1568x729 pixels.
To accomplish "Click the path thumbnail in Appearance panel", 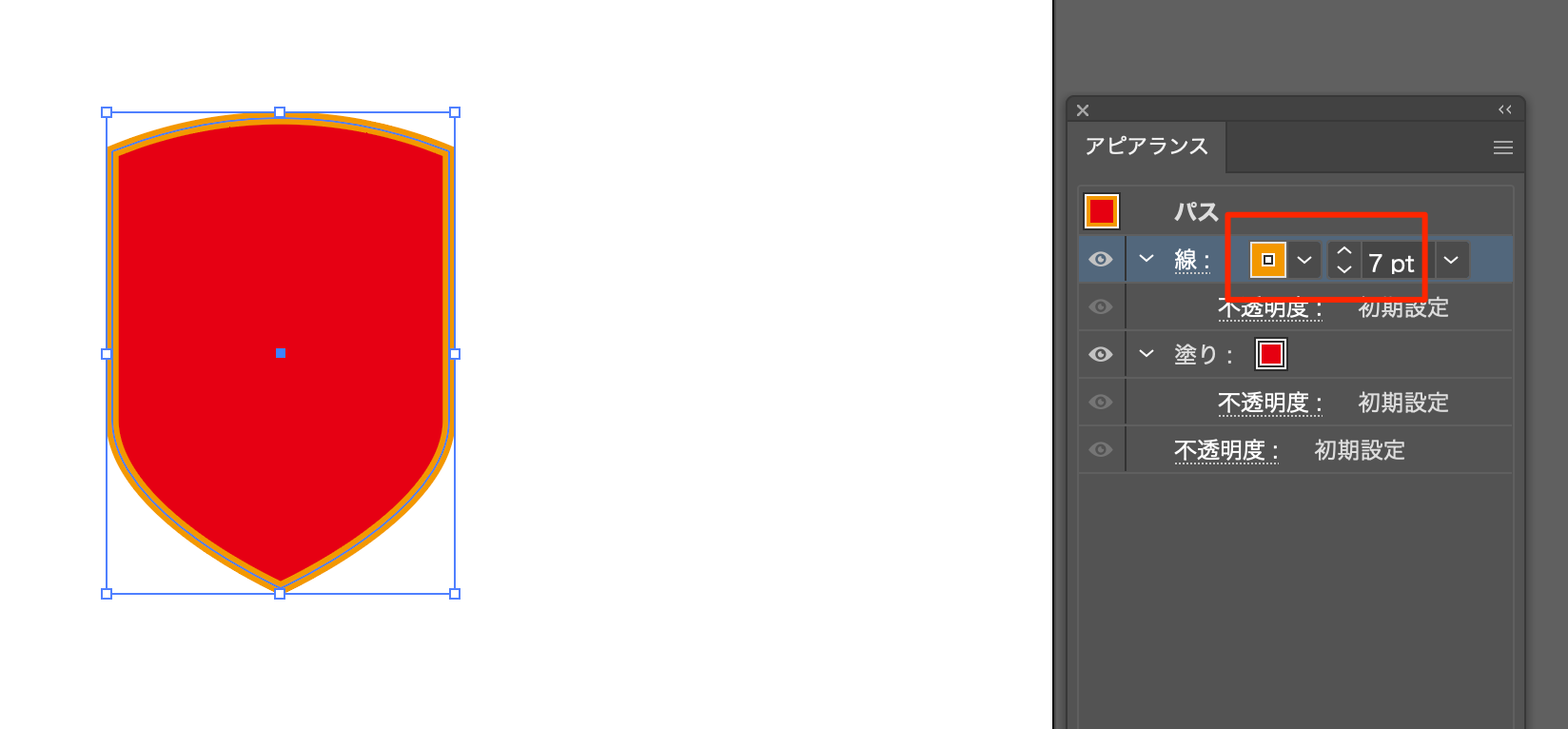I will 1101,211.
